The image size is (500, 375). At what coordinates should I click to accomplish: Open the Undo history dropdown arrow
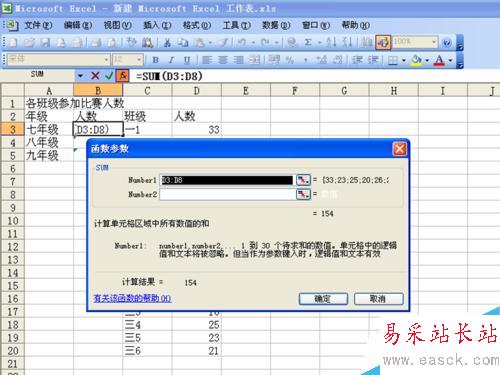pyautogui.click(x=253, y=43)
